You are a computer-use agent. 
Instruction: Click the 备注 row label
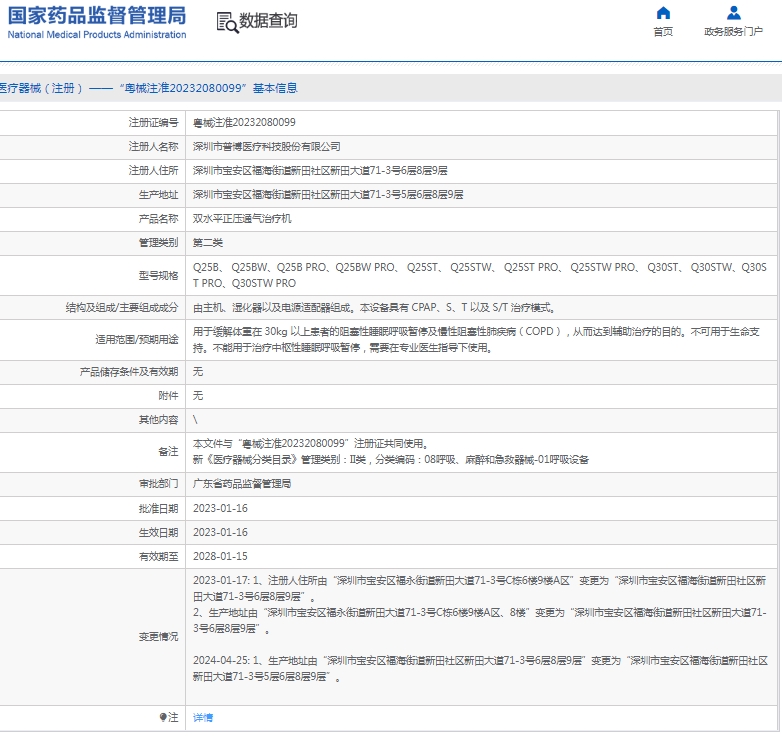click(169, 452)
